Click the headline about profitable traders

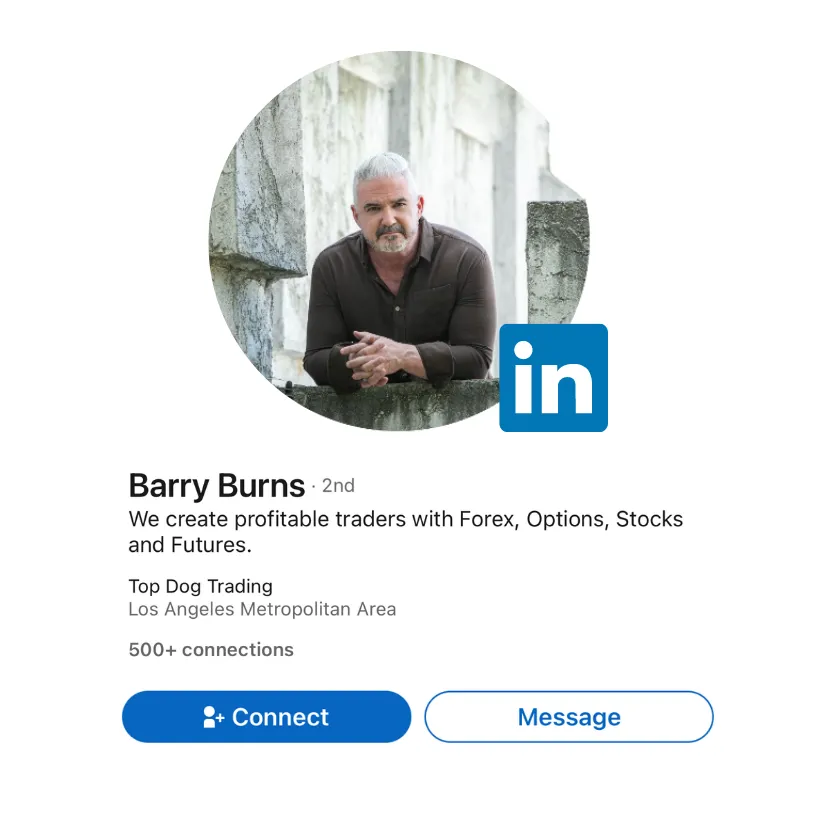point(405,532)
